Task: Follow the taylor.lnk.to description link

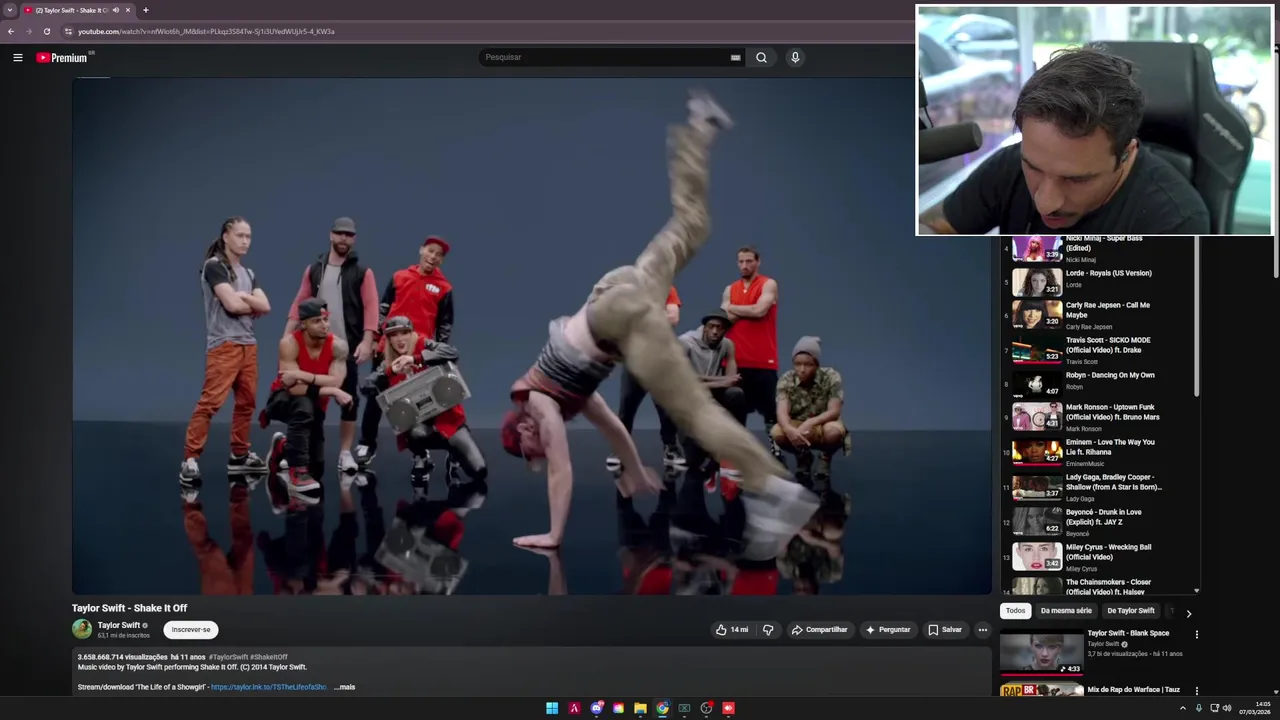Action: (269, 687)
